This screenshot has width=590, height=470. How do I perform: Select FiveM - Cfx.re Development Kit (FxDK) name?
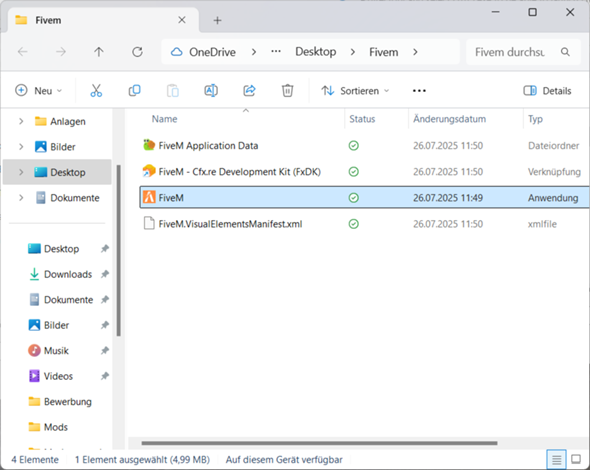click(x=240, y=172)
